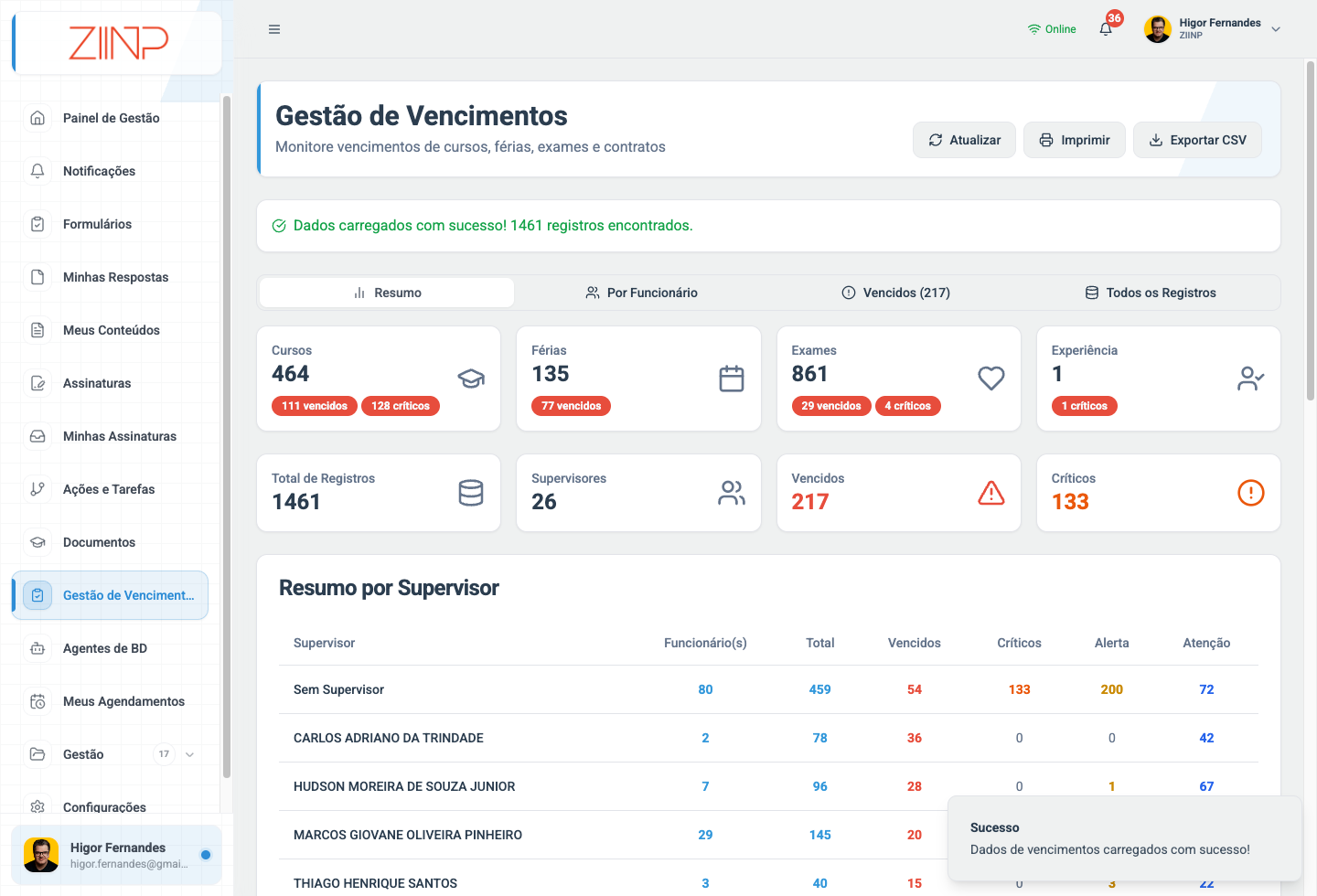Viewport: 1317px width, 896px height.
Task: Click the Férias card with 135
Action: coord(638,379)
